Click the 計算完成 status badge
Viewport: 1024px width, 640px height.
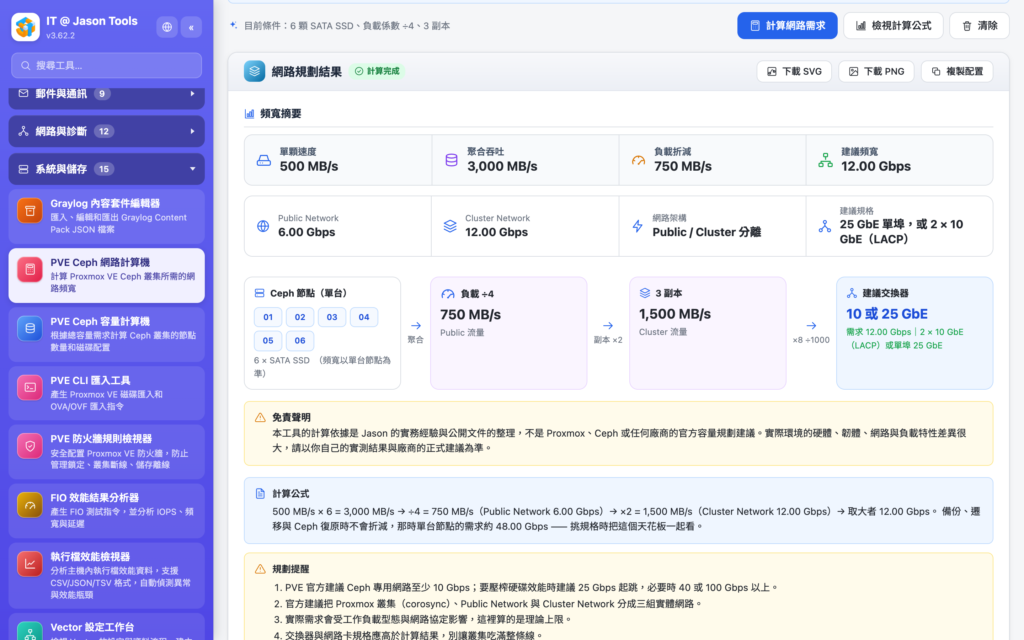click(377, 71)
